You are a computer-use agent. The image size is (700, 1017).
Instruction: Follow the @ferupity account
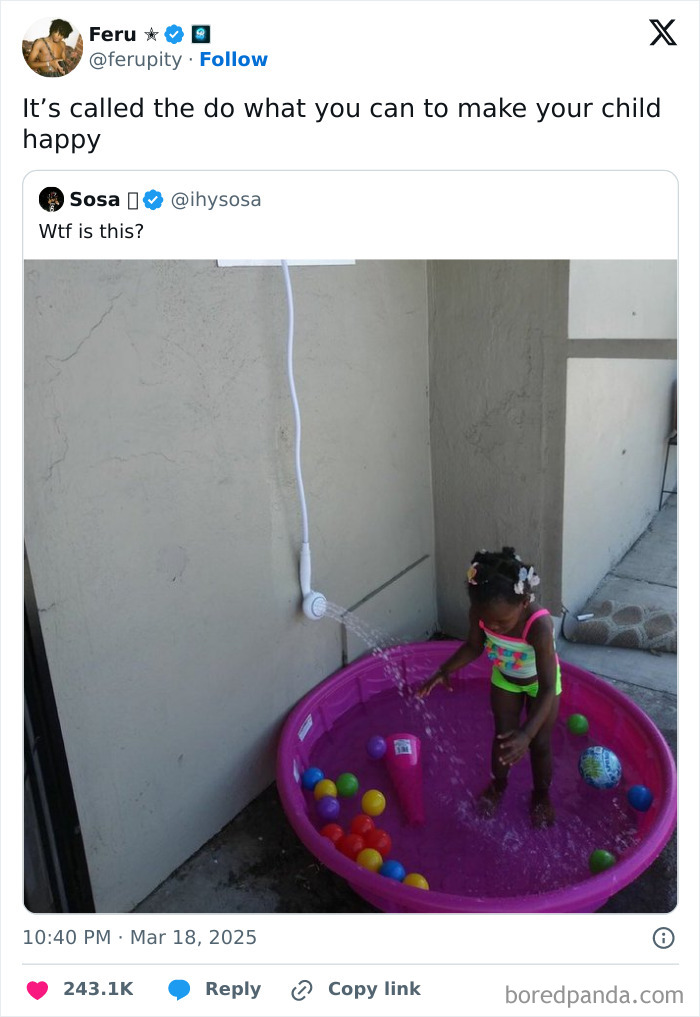point(233,60)
